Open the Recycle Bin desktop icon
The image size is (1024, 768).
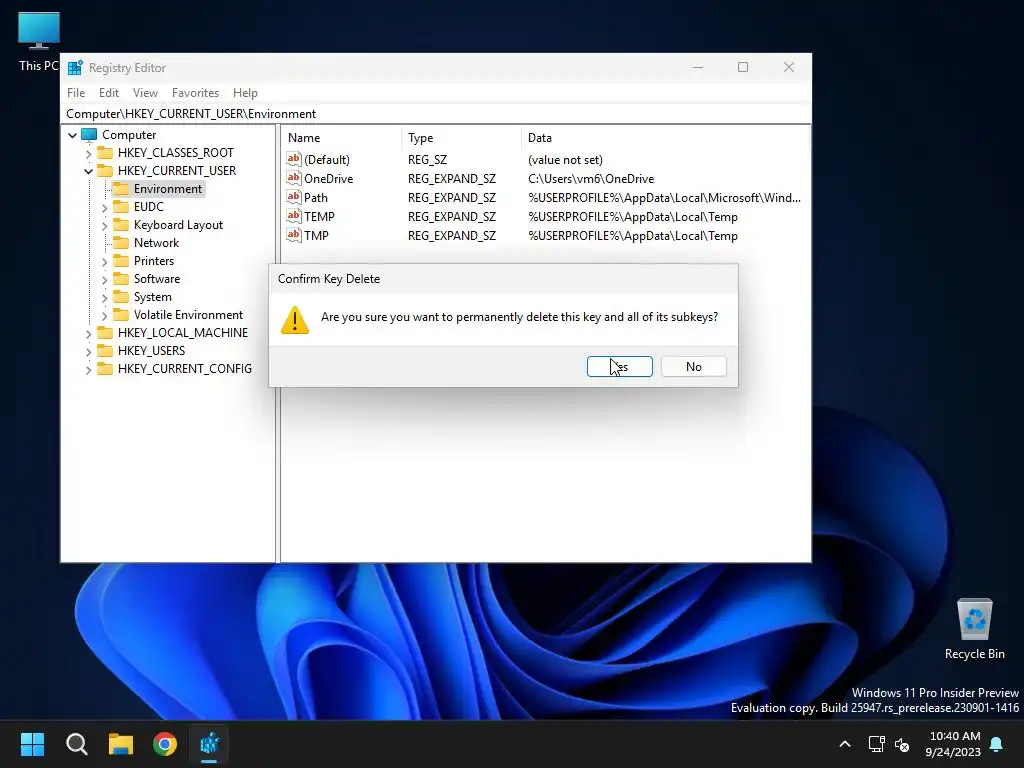974,629
